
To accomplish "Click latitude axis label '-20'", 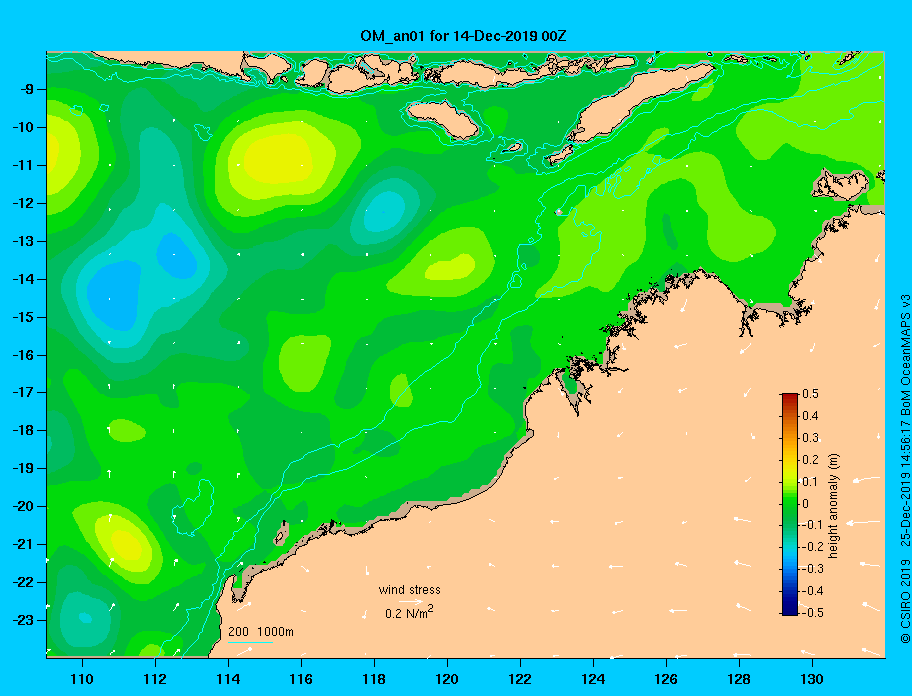I will (23, 506).
